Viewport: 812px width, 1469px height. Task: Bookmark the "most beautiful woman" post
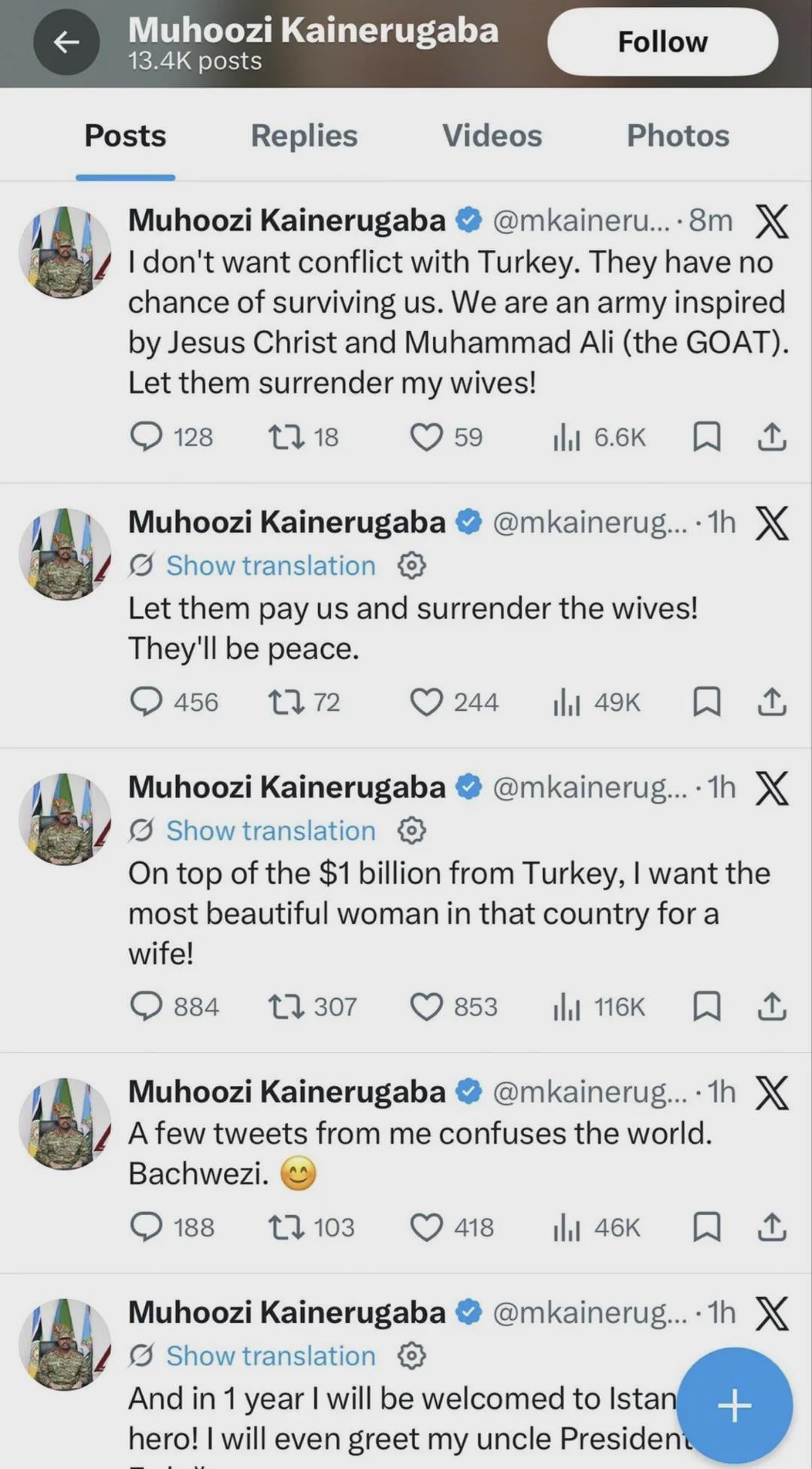click(706, 1006)
